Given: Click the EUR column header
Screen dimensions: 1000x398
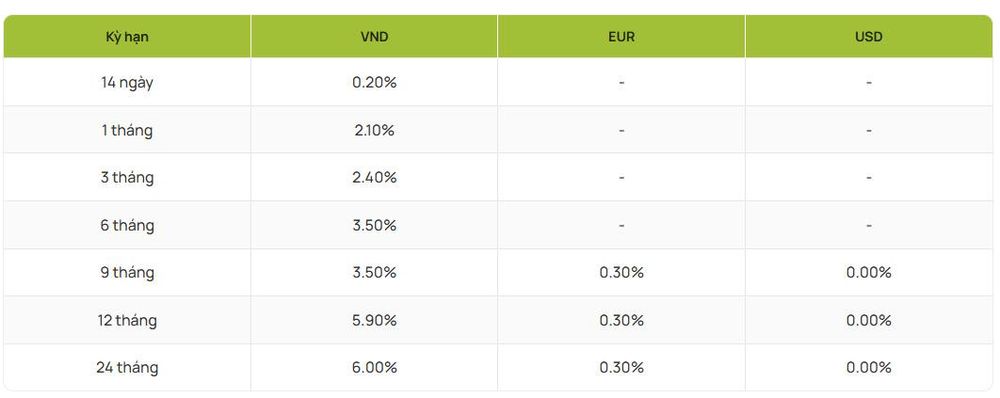Looking at the screenshot, I should (x=621, y=36).
